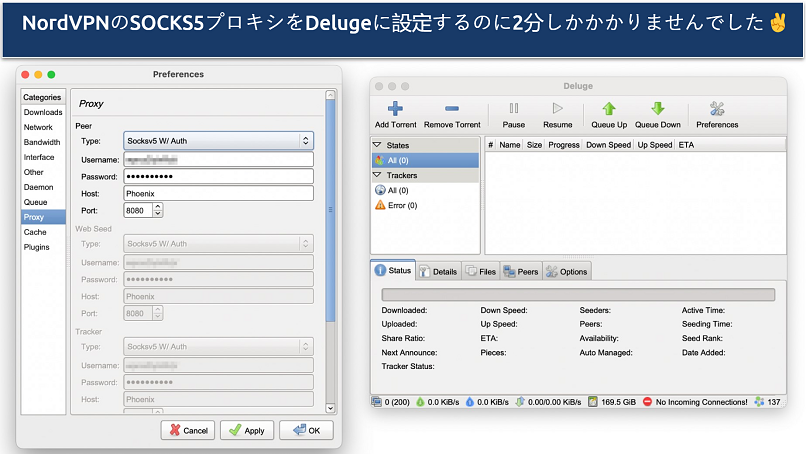Switch to the Details tab
Screen dimensions: 806x454
pos(438,271)
